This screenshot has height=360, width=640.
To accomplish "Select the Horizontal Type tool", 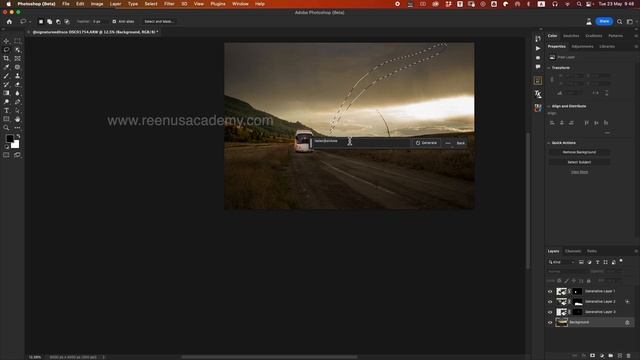I will coord(6,111).
